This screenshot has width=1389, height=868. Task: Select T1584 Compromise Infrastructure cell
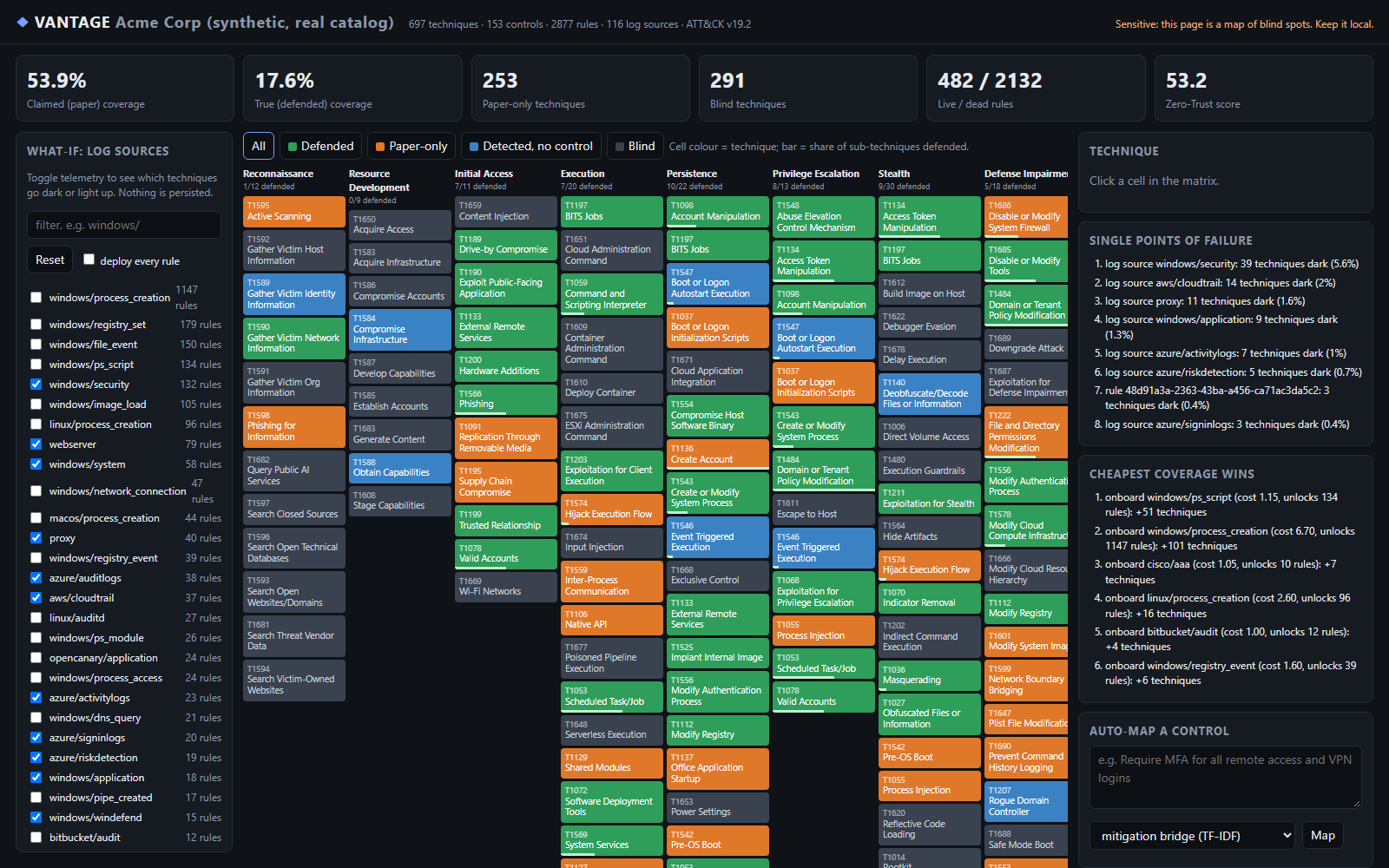pyautogui.click(x=400, y=330)
